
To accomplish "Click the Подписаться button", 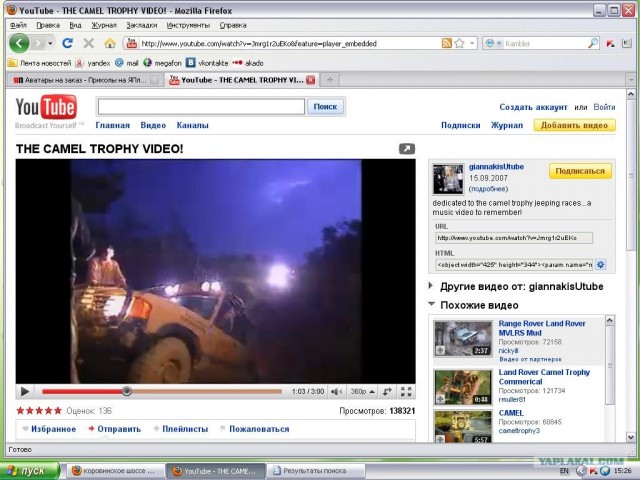I will coord(580,171).
